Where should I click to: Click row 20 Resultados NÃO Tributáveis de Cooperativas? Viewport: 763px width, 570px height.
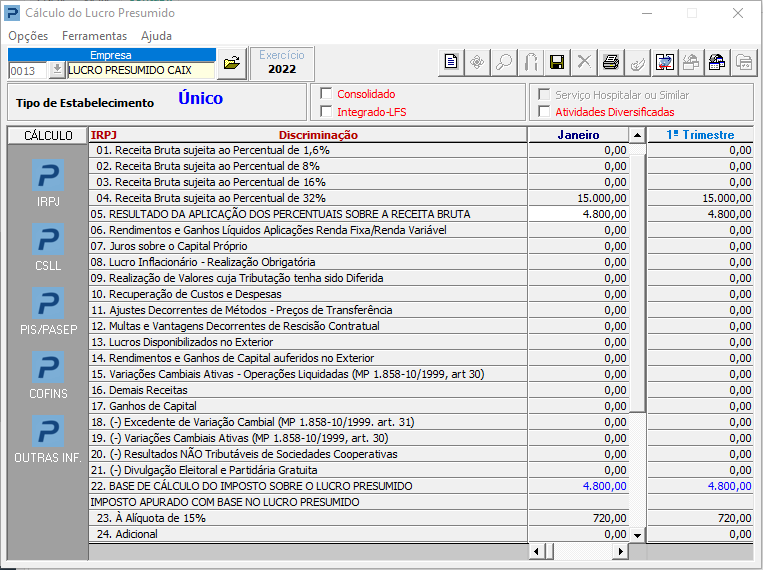tap(308, 454)
